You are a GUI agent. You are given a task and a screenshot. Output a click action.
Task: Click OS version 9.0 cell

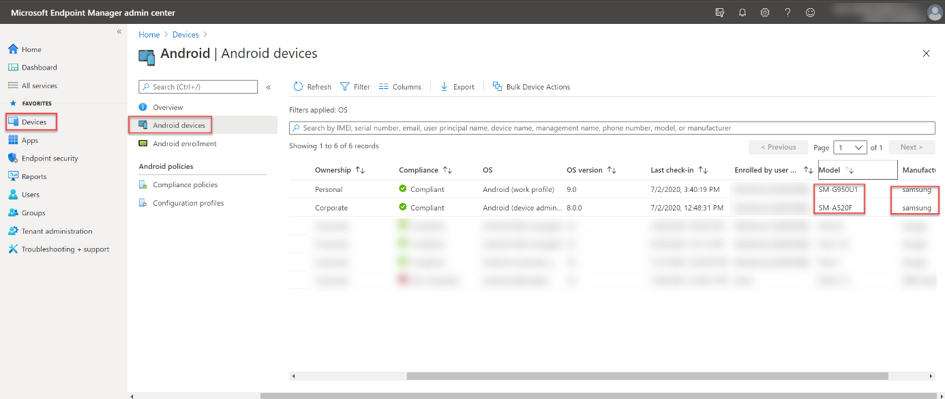pyautogui.click(x=572, y=189)
